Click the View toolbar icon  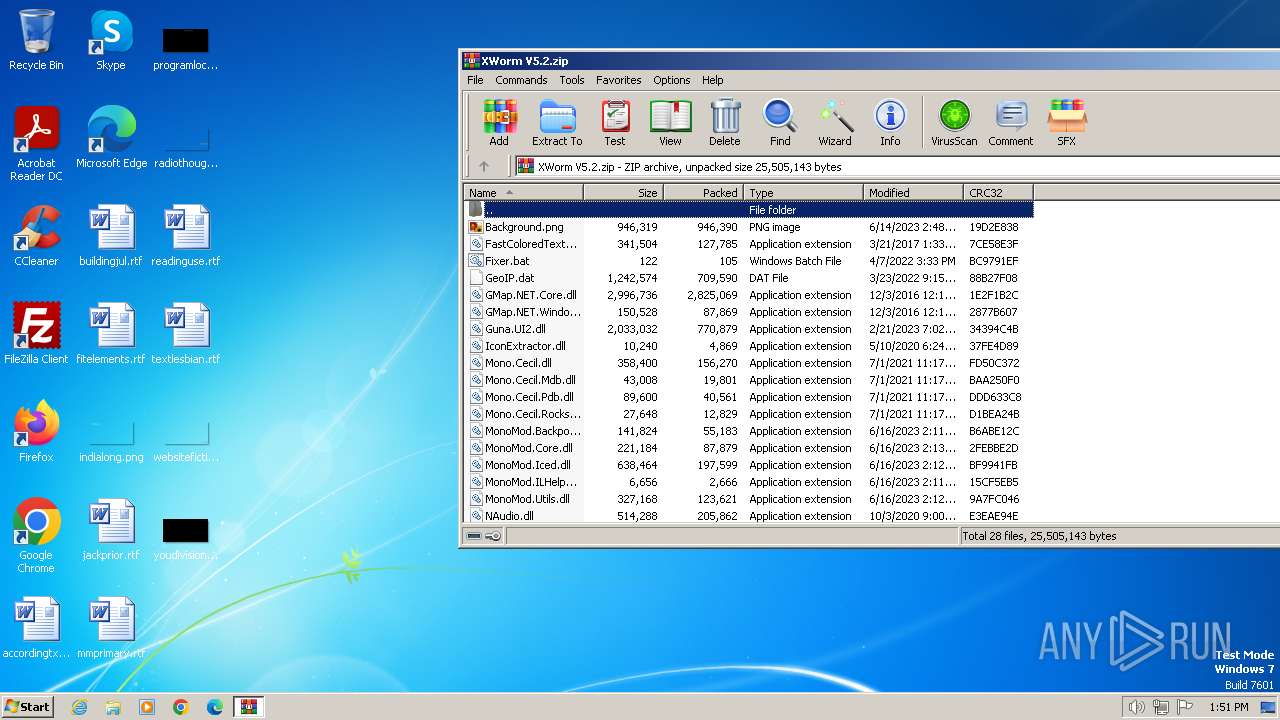(670, 123)
